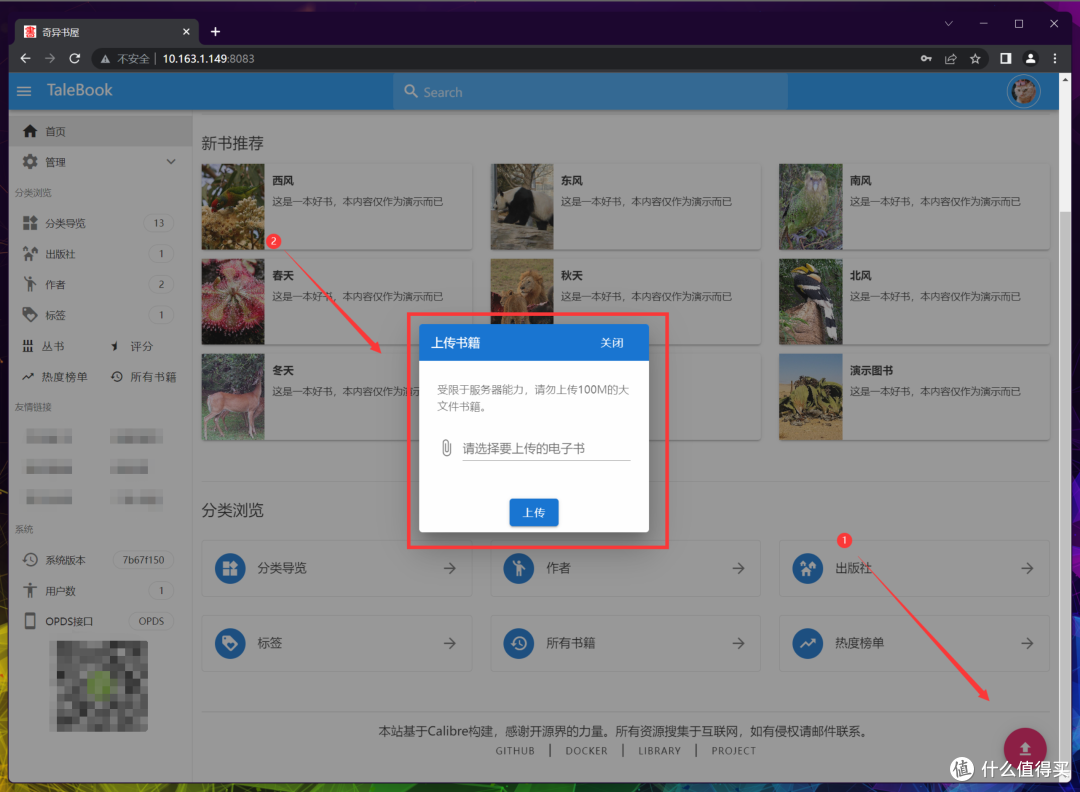Click the 热度榜单 card circle icon

(807, 643)
